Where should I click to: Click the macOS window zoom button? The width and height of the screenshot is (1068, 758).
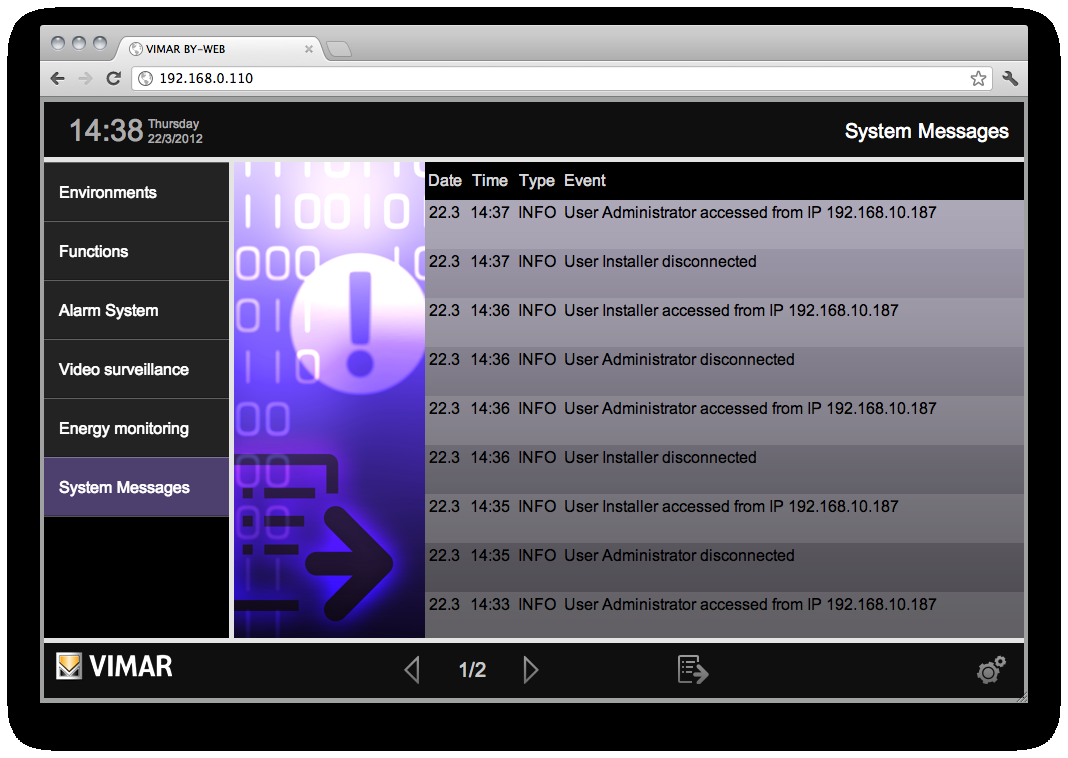99,43
